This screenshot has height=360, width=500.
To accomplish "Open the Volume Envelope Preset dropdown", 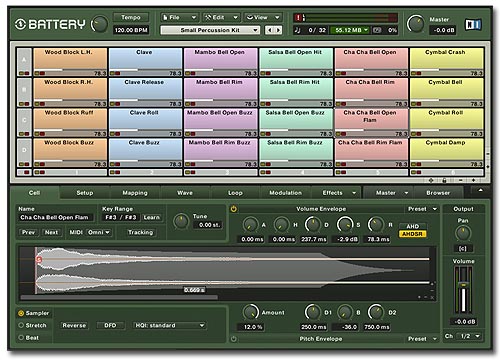I will coord(422,209).
